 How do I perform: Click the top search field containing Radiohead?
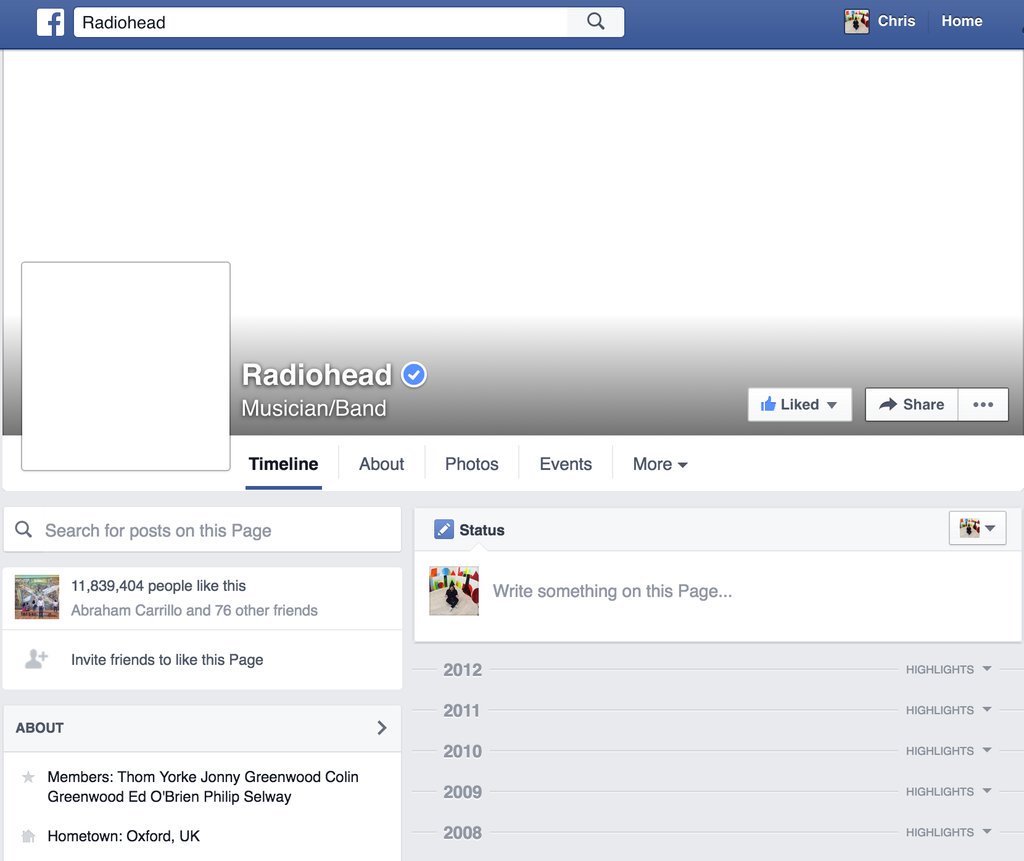tap(321, 22)
